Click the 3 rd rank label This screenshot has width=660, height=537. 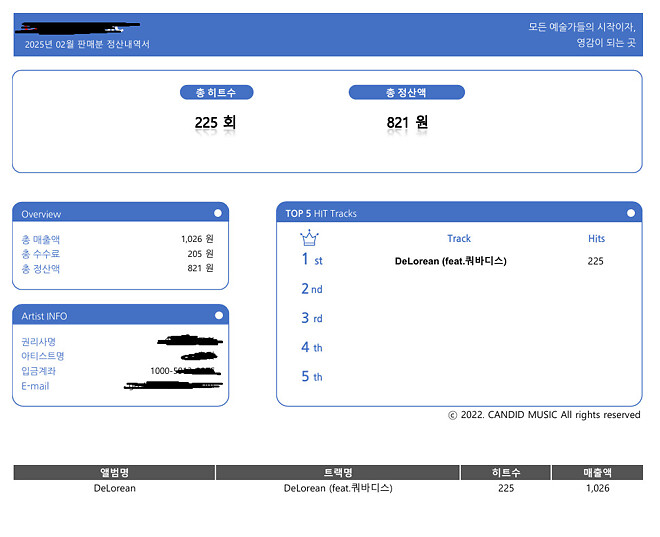tap(312, 318)
